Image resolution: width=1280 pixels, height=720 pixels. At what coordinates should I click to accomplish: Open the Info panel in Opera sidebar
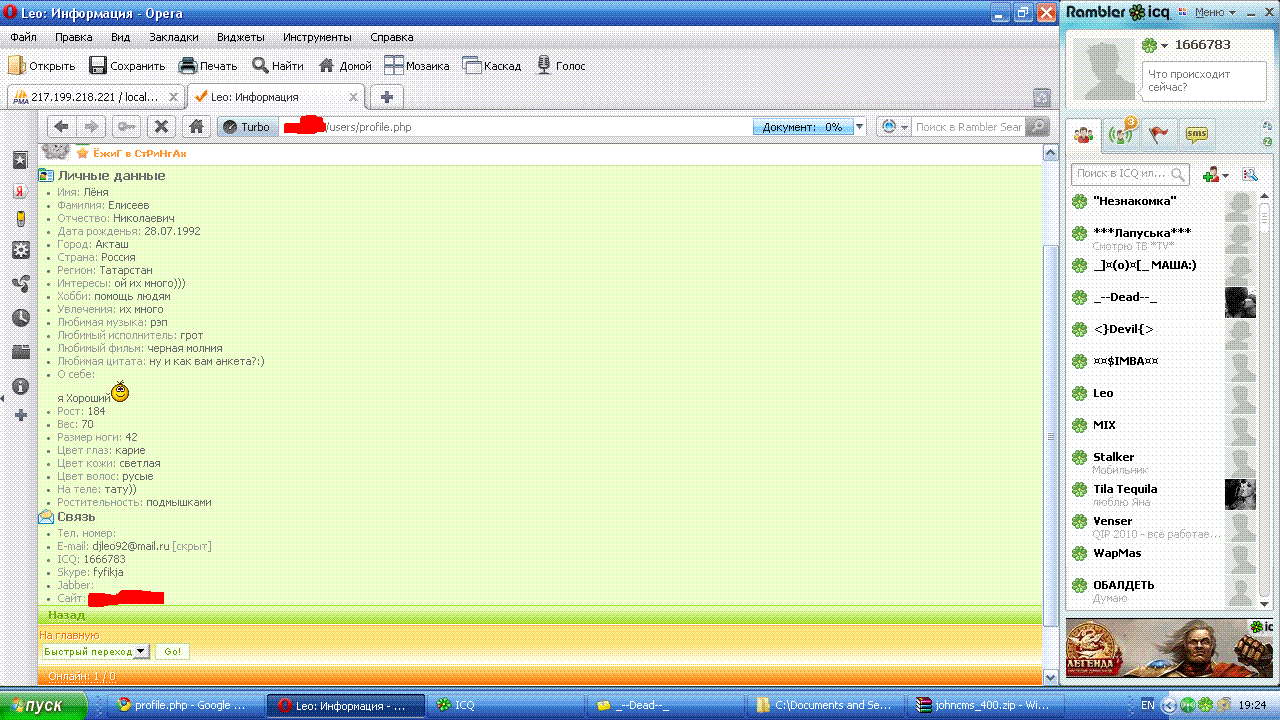tap(20, 385)
